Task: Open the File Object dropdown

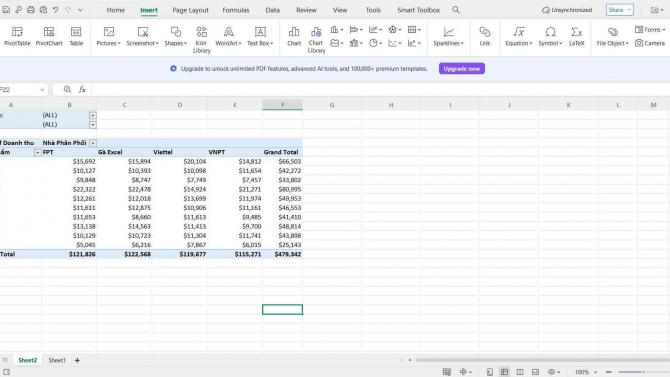Action: tap(612, 36)
